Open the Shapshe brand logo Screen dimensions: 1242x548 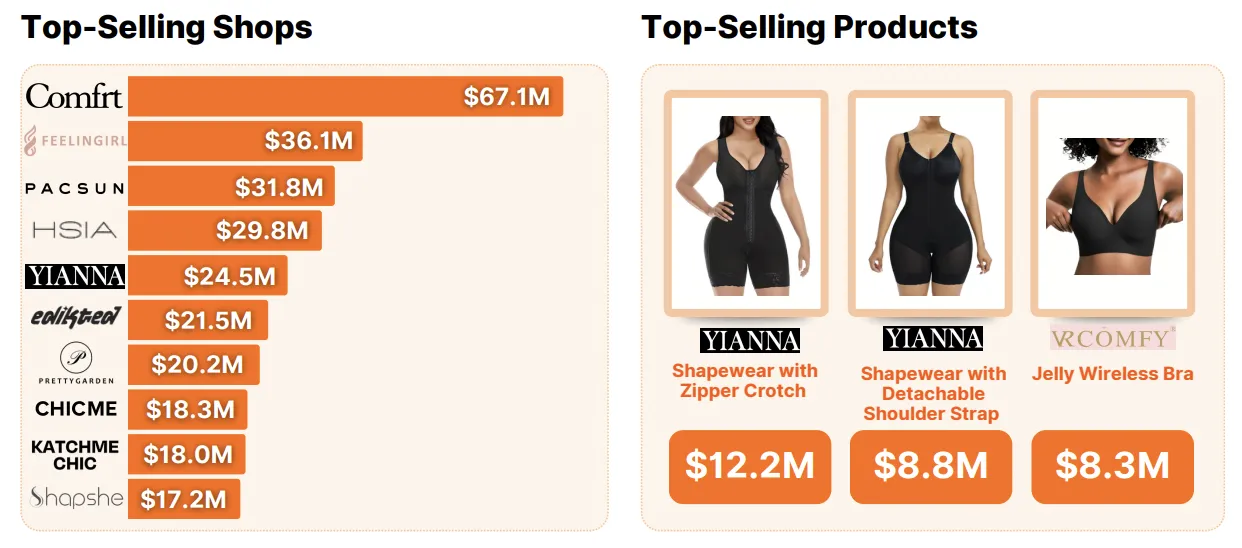(x=76, y=497)
